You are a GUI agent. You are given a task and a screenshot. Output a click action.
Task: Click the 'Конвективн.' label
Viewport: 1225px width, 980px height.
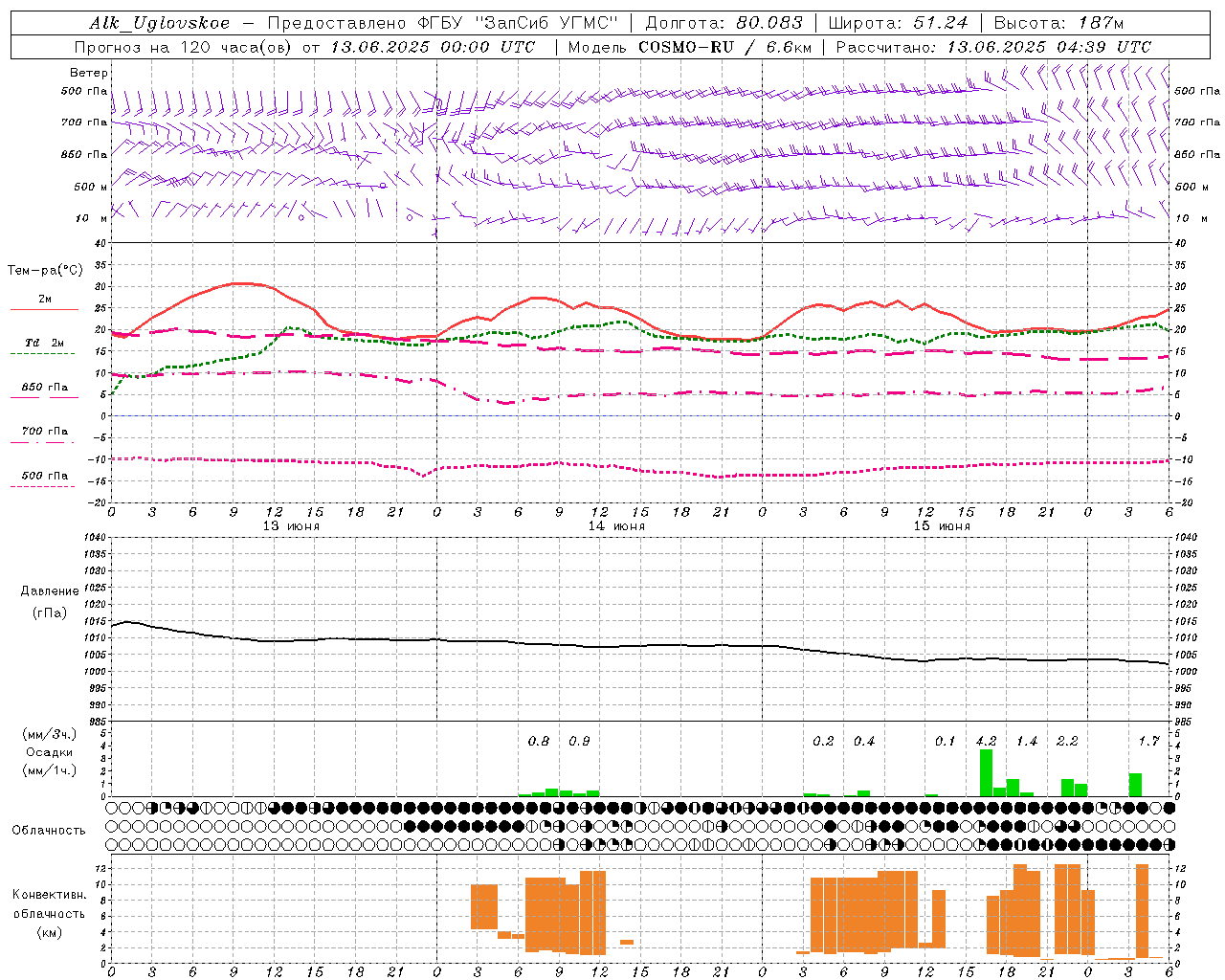pyautogui.click(x=49, y=895)
